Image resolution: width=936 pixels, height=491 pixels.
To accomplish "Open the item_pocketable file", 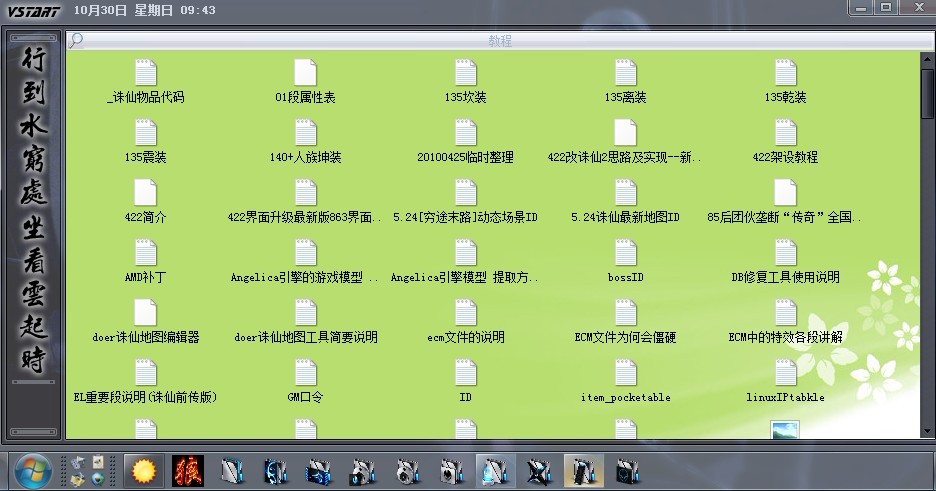I will click(625, 374).
